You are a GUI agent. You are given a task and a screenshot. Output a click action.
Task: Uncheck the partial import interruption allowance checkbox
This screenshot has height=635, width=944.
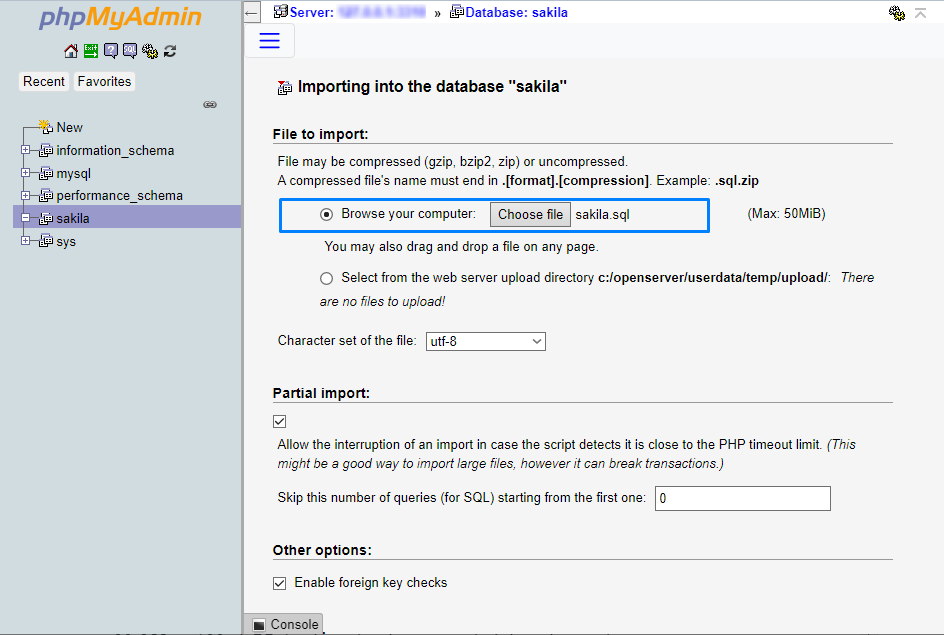pos(279,421)
